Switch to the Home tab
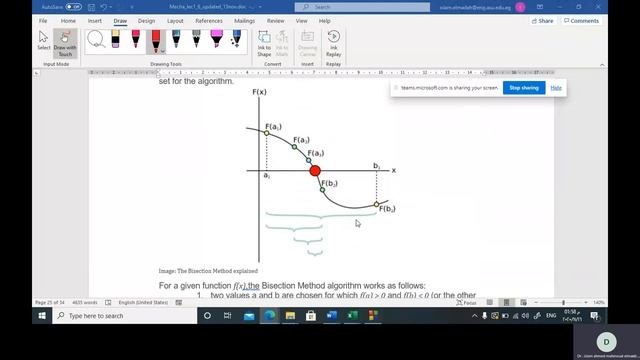Screen dimensions: 640x360 68,21
